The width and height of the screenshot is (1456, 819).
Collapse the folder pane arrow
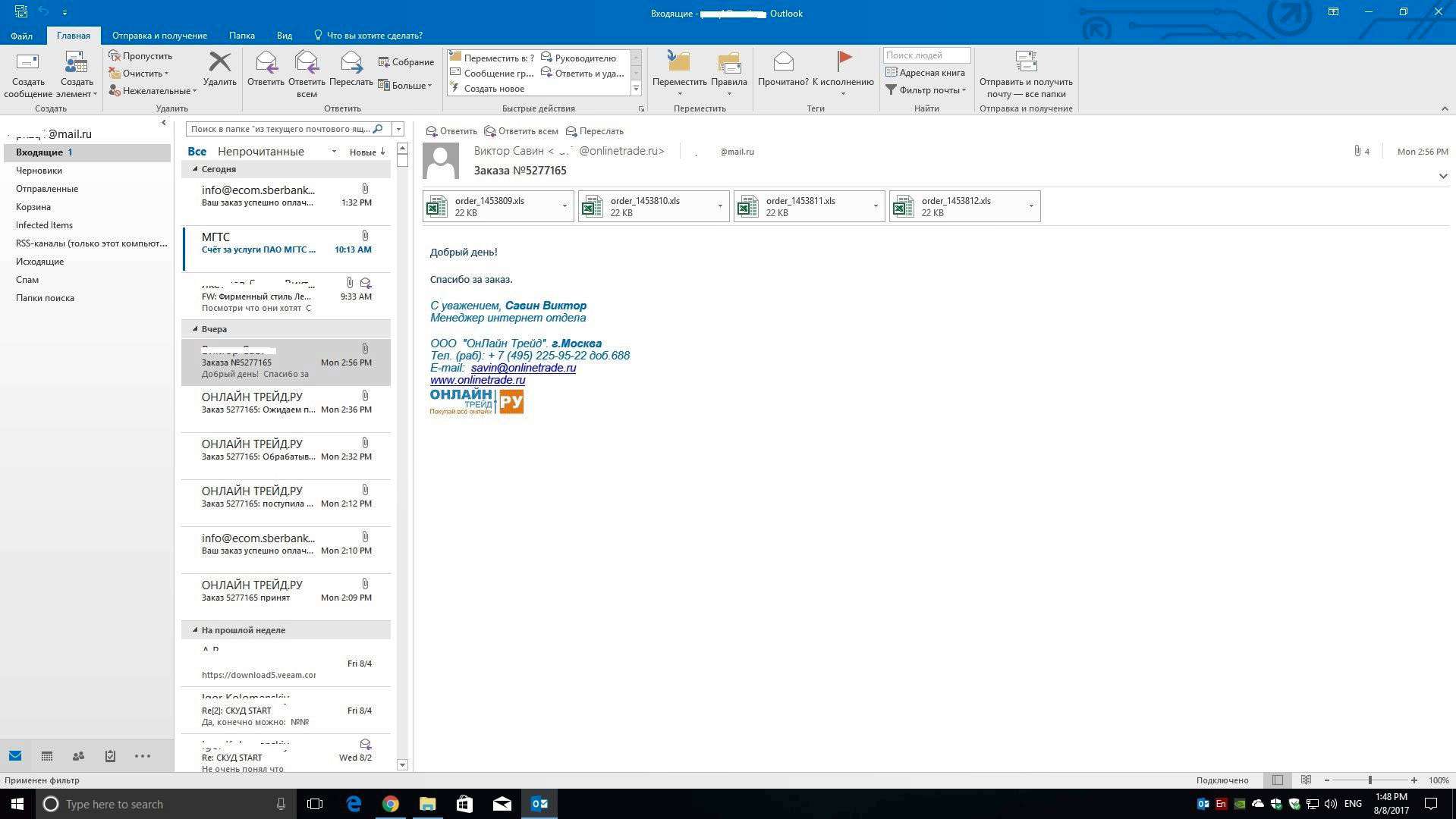[x=163, y=123]
